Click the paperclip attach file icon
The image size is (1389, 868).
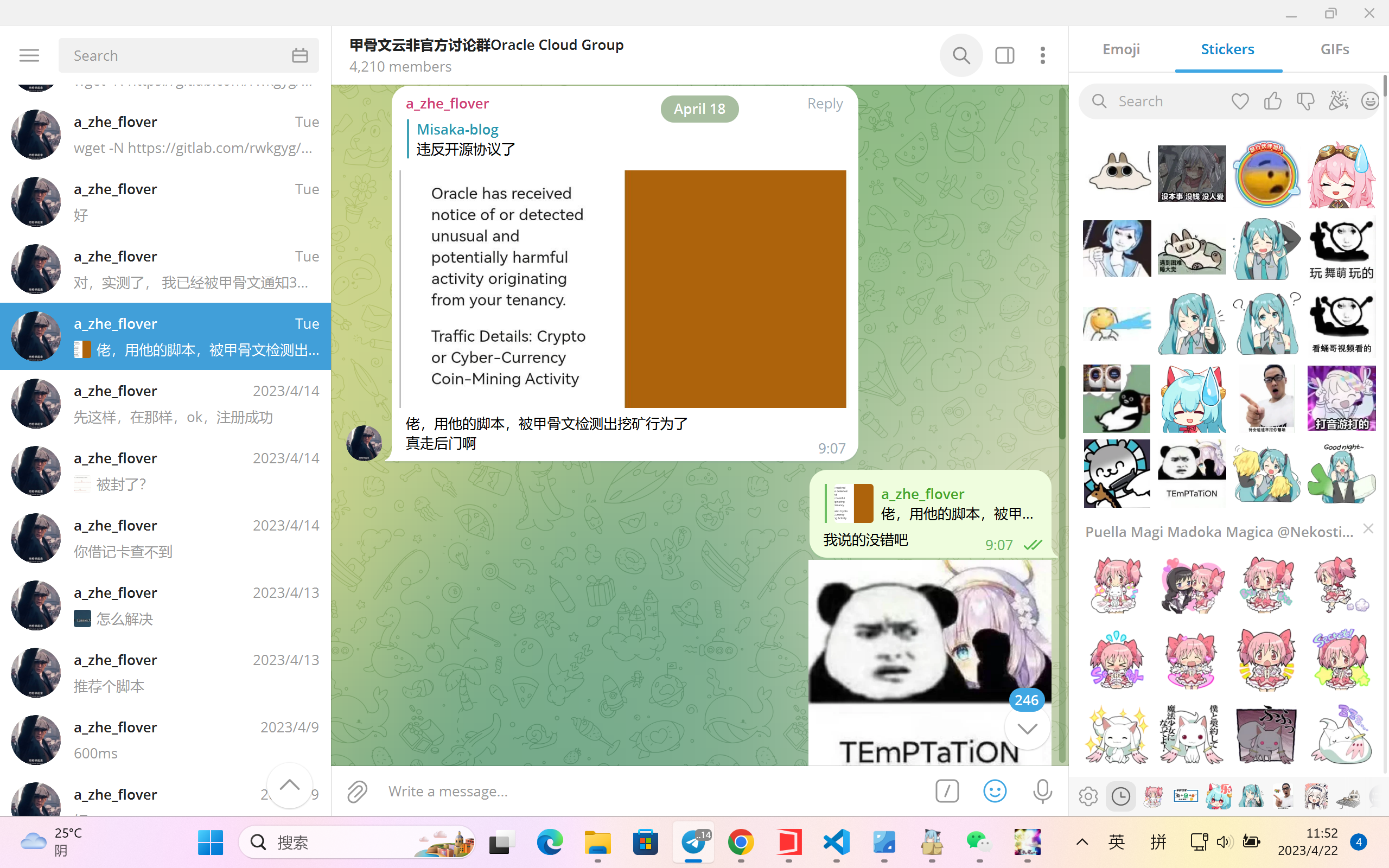pyautogui.click(x=357, y=791)
